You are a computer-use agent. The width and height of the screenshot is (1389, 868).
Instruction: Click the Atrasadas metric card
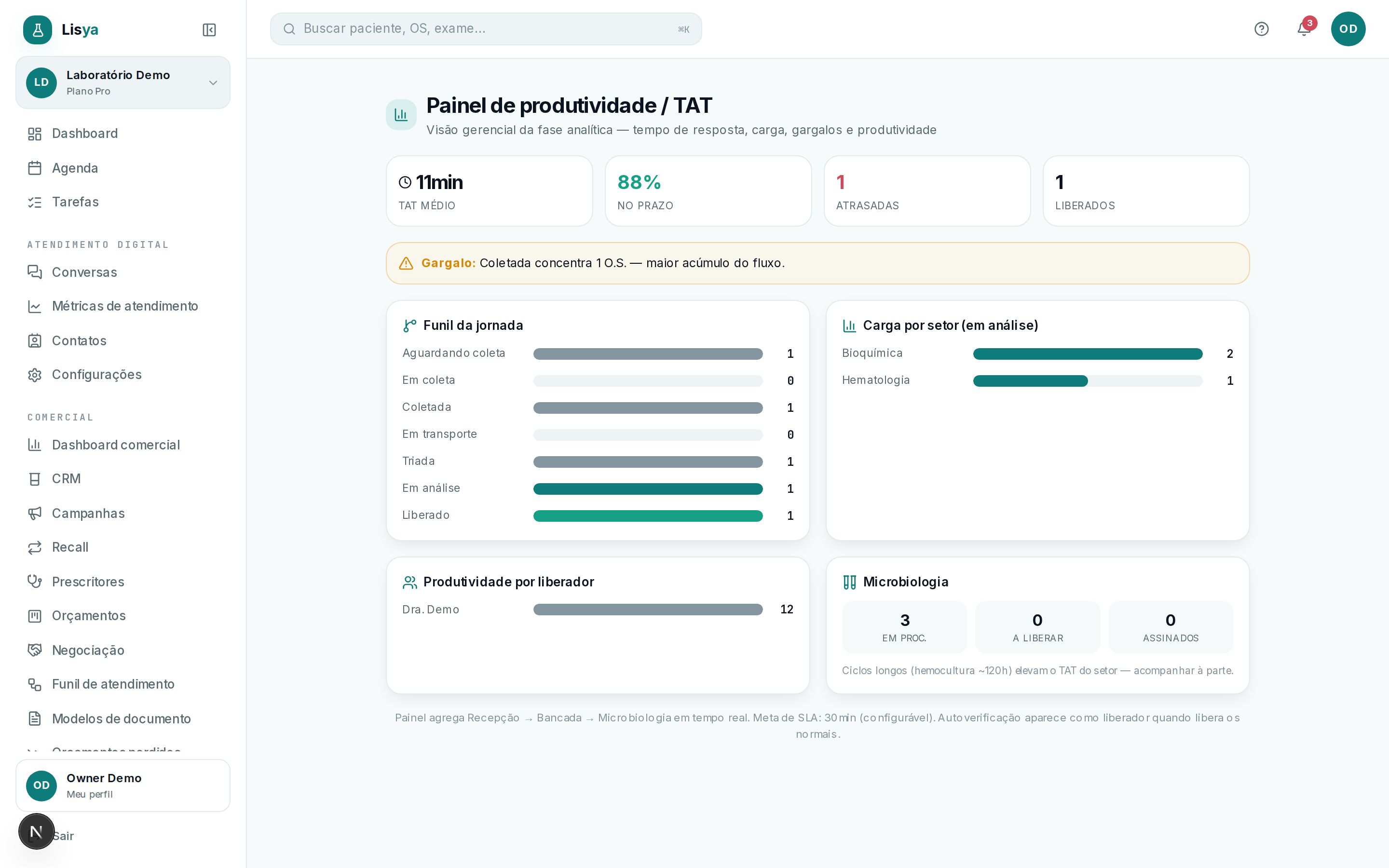point(927,191)
